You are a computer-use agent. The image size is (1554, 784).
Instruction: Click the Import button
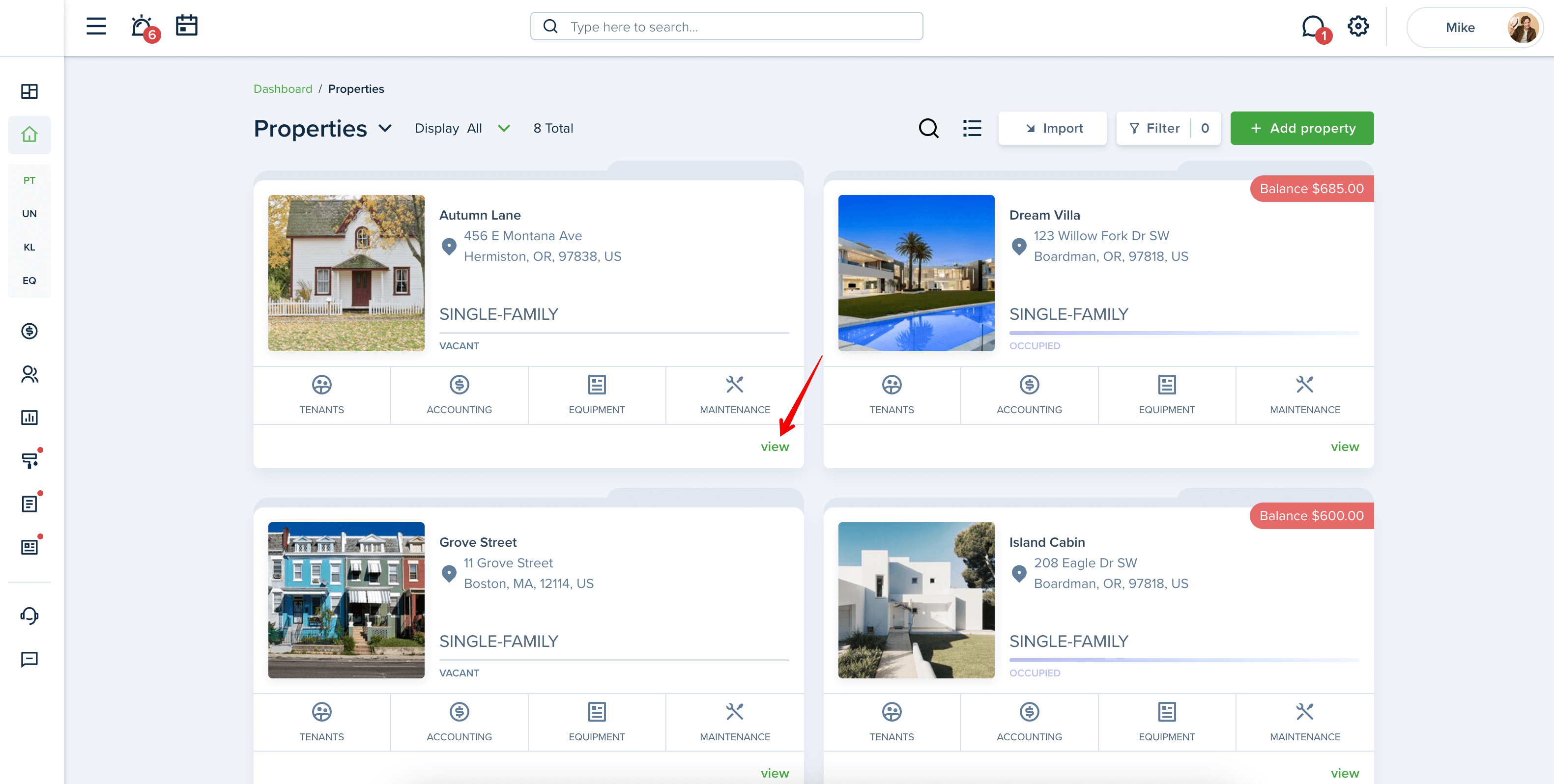pos(1053,128)
